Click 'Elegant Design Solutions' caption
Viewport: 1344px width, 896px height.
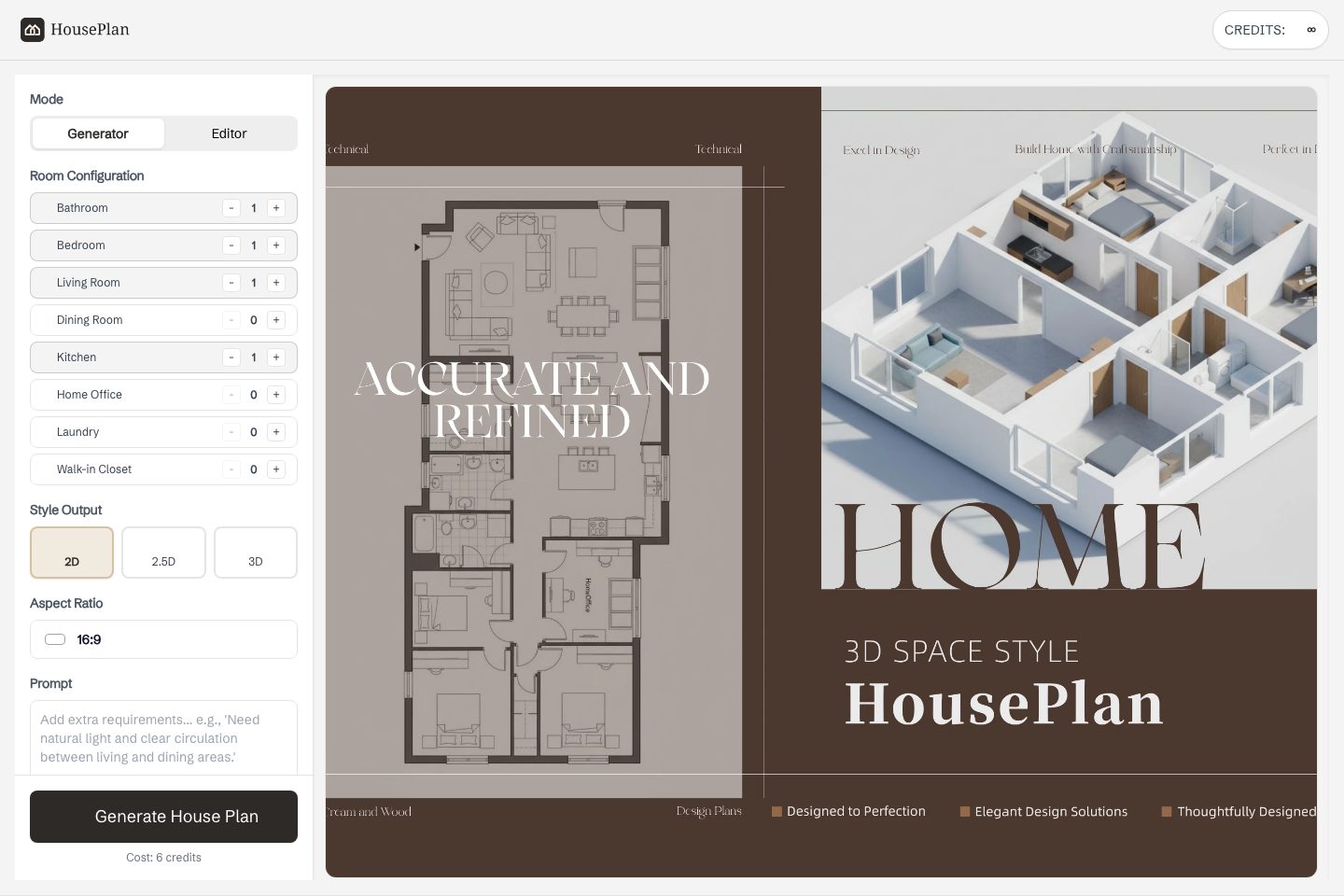(1051, 812)
